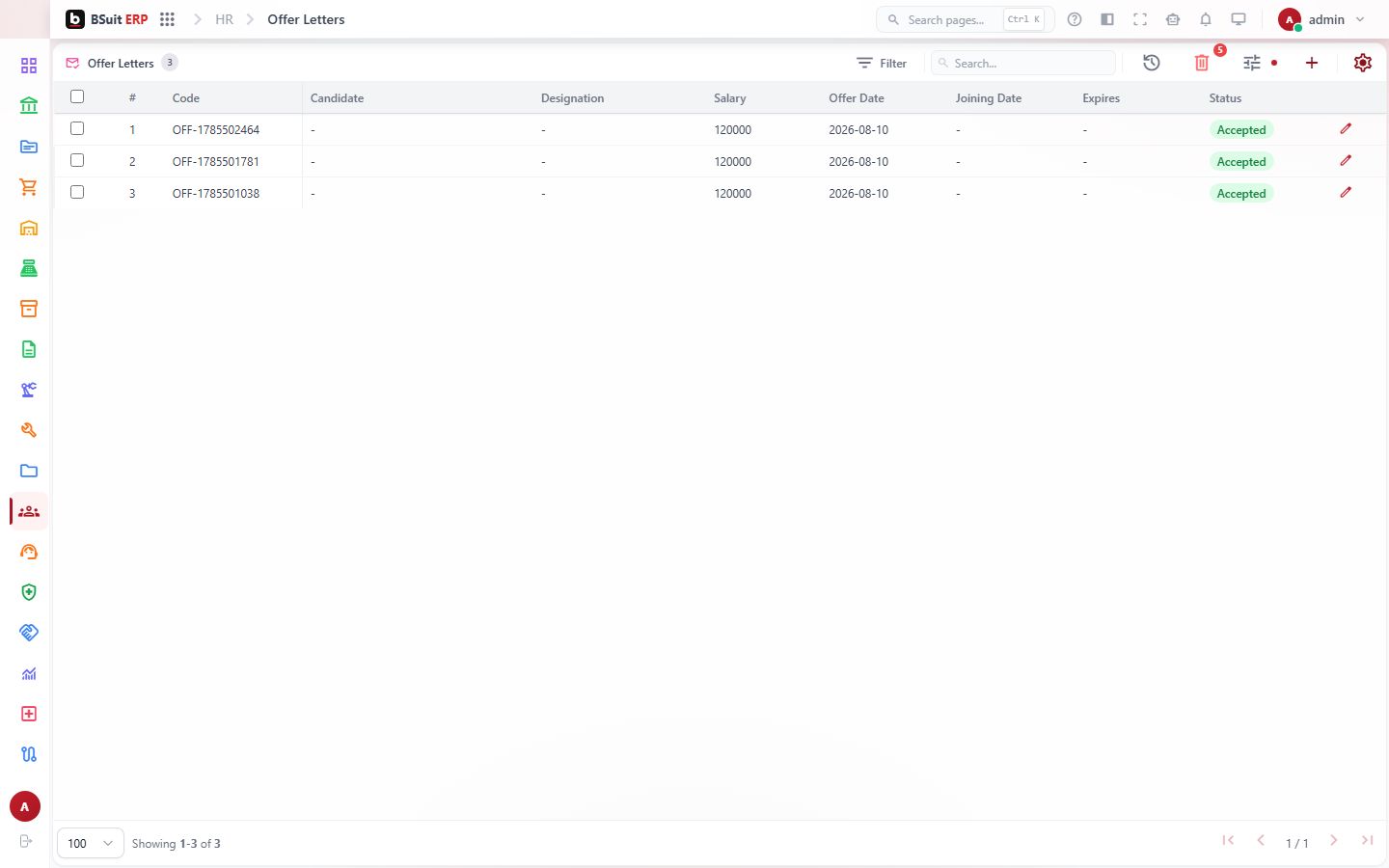The height and width of the screenshot is (868, 1389).
Task: Click the Accepted status of OFF-1785501781
Action: point(1241,162)
